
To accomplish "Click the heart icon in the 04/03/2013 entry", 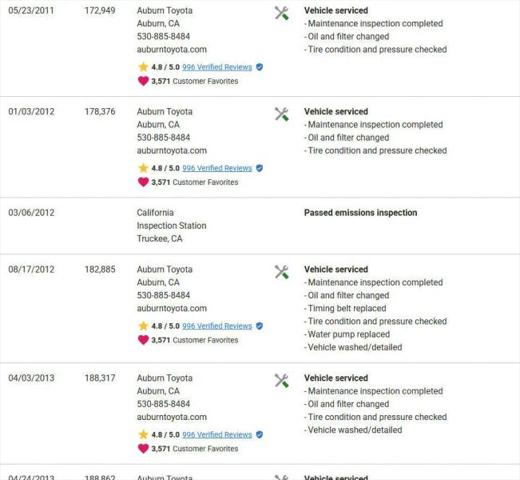I will (x=143, y=449).
